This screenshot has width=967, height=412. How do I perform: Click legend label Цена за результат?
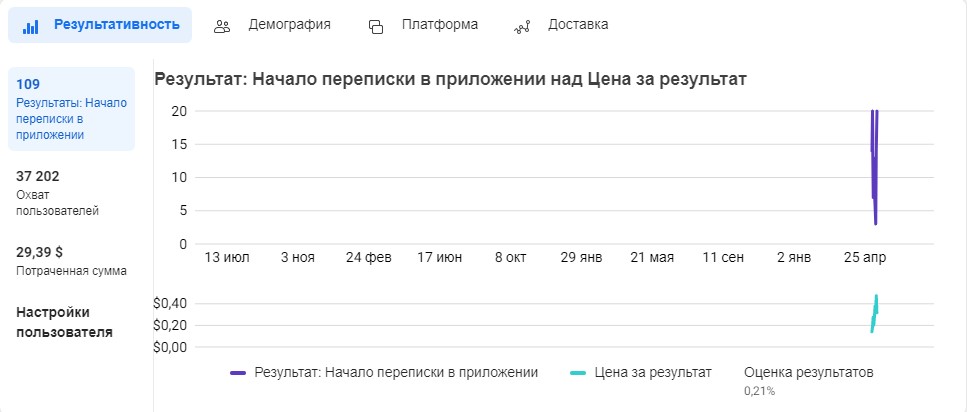point(653,373)
